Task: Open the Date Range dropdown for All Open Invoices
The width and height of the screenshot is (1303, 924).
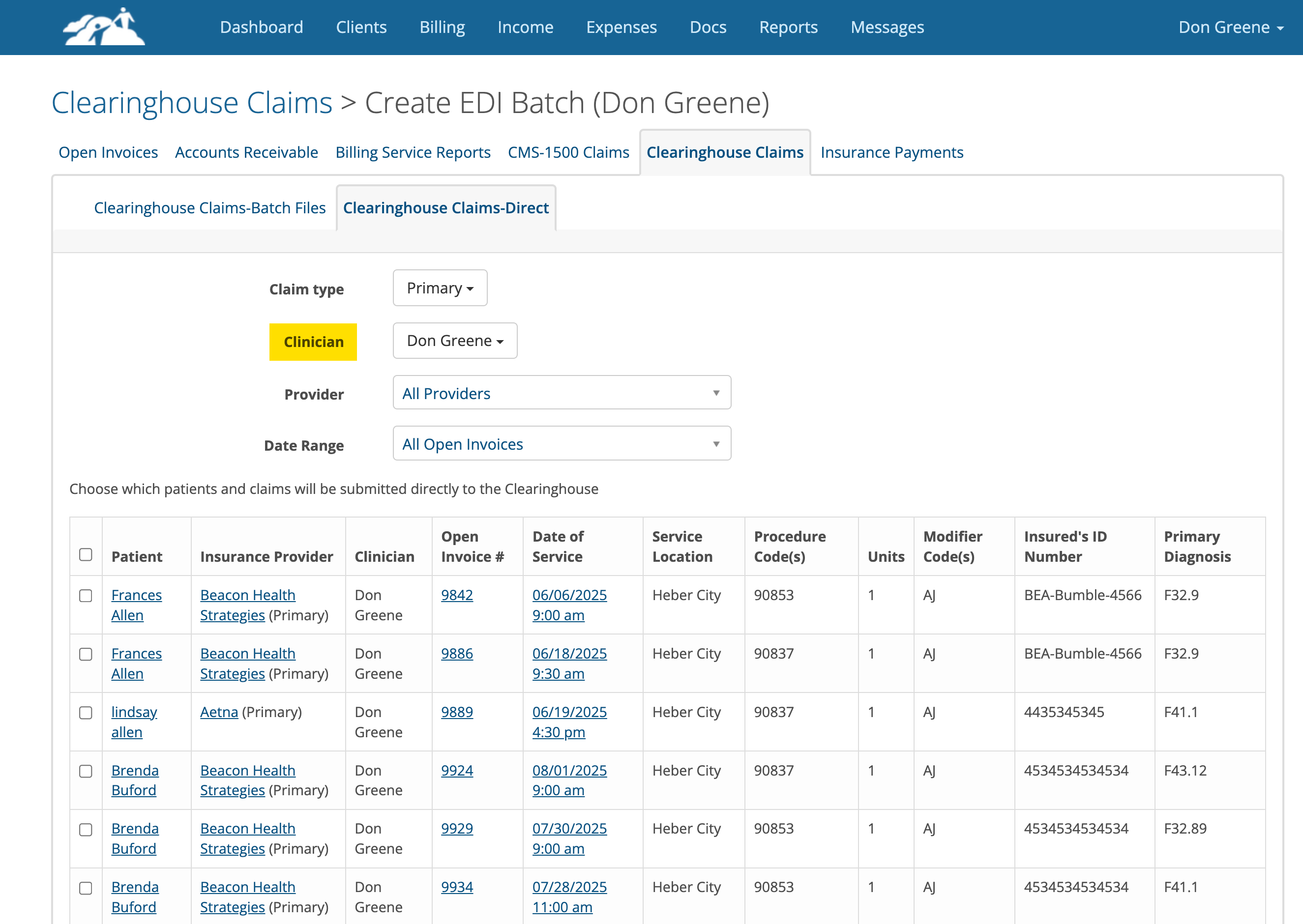Action: click(562, 443)
